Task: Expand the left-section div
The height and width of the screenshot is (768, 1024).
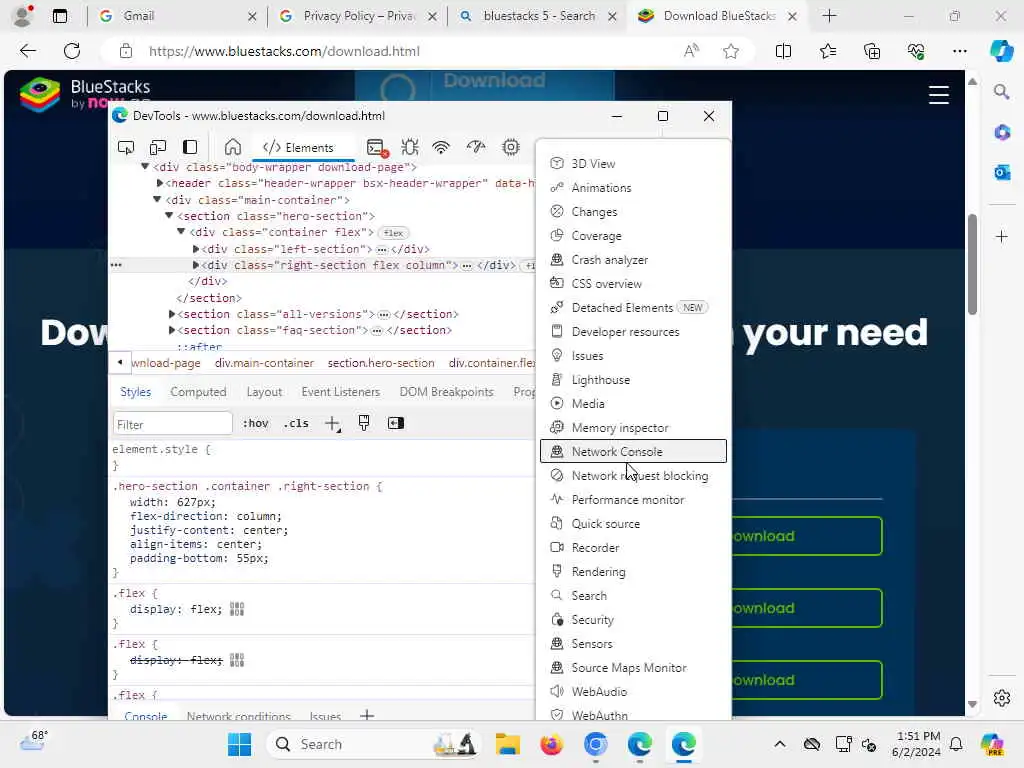Action: (x=195, y=249)
